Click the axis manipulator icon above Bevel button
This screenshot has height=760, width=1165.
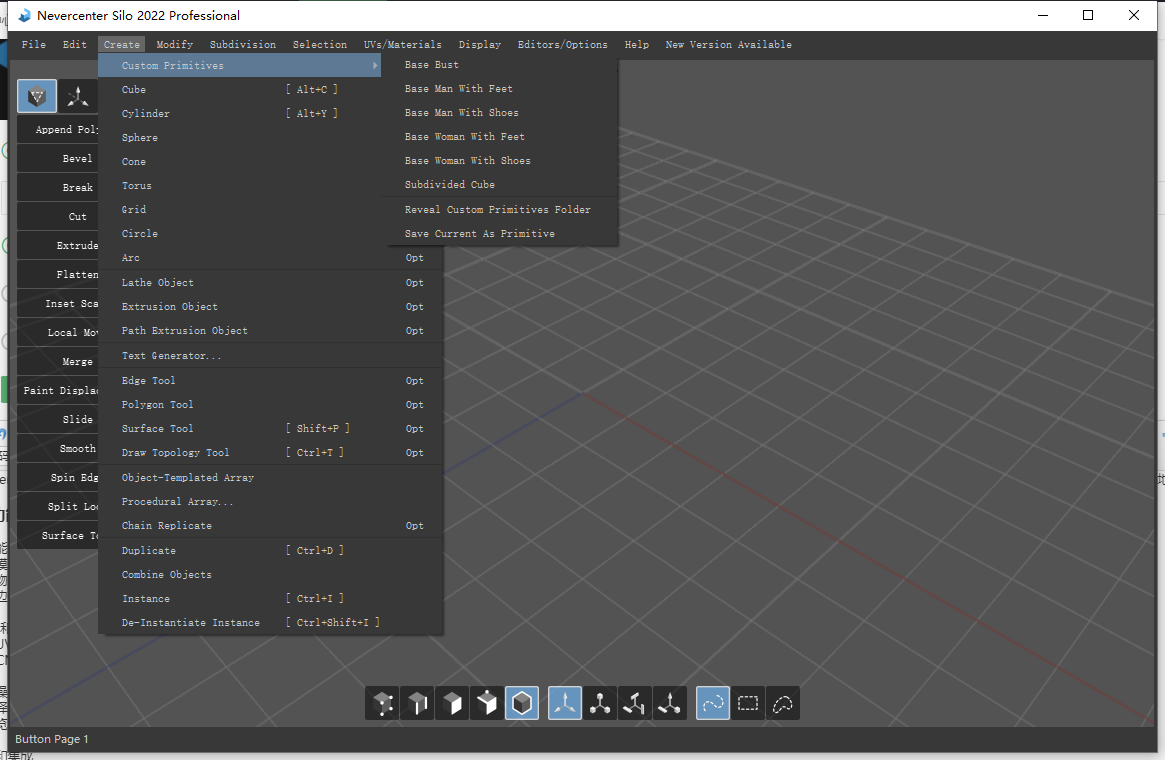(77, 96)
